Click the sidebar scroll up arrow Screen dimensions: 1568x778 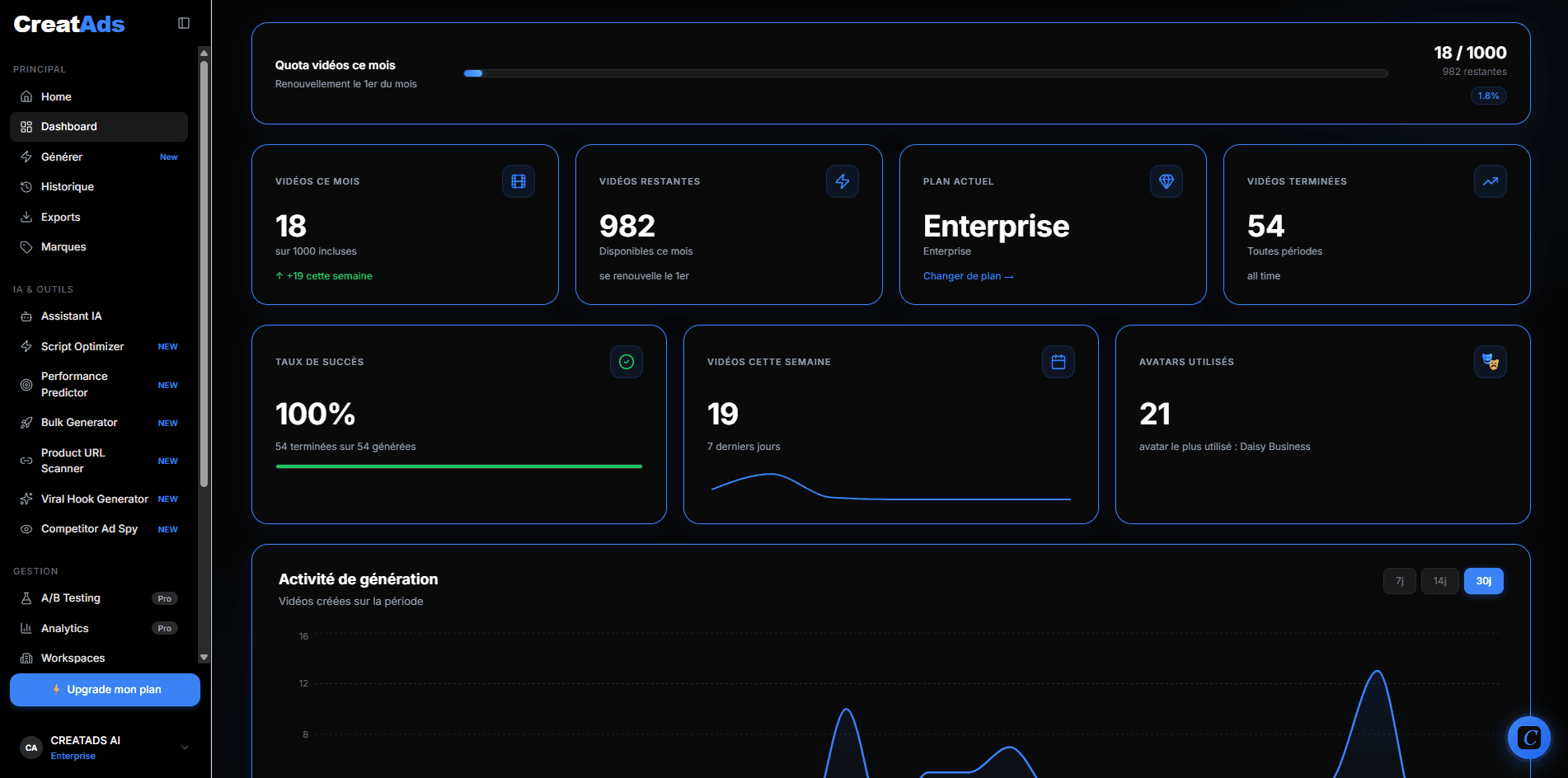click(x=204, y=54)
